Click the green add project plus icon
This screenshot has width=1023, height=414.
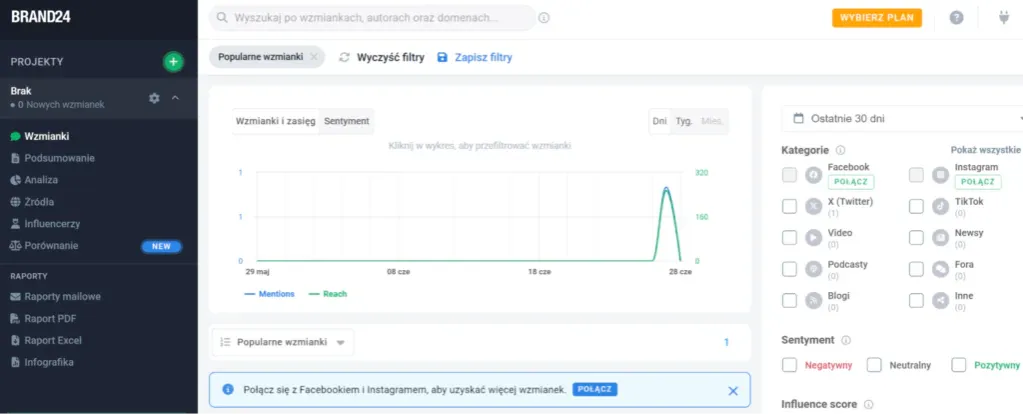point(173,62)
